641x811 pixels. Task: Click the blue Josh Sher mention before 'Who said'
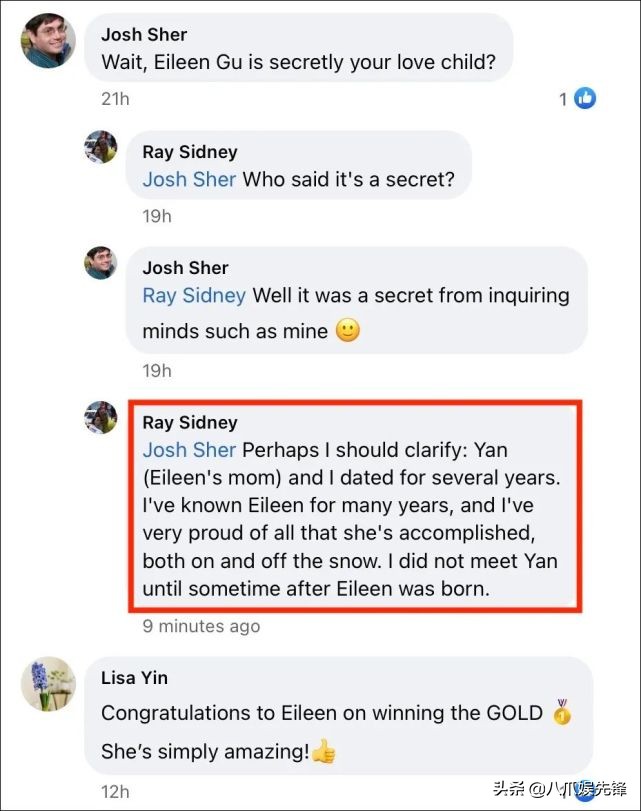pos(189,180)
